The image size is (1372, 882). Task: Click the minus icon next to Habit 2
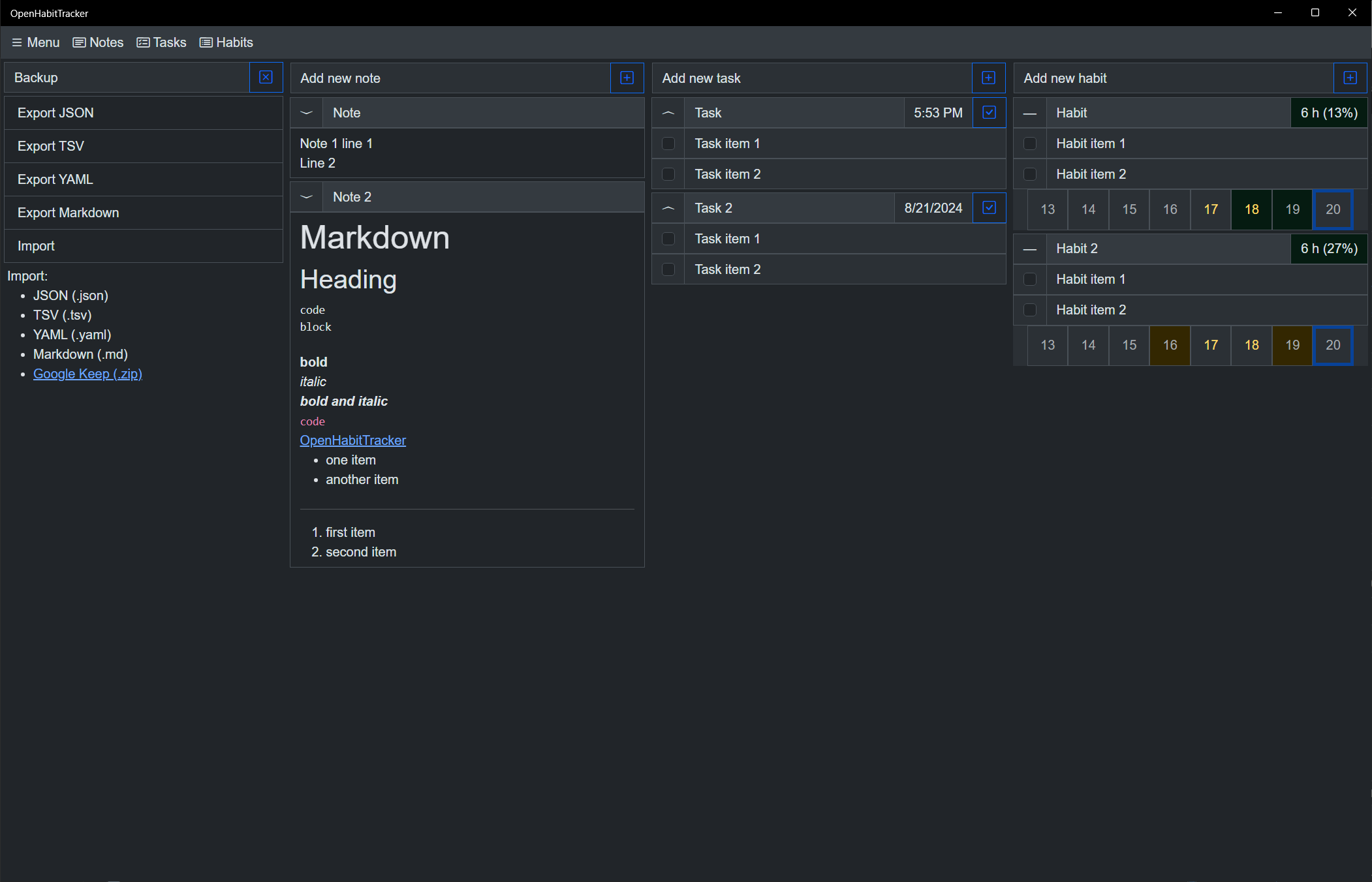pos(1030,249)
